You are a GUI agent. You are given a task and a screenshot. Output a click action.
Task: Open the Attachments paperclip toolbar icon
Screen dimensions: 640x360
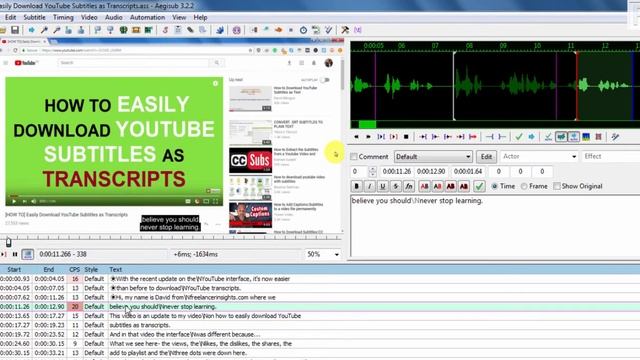pos(190,30)
